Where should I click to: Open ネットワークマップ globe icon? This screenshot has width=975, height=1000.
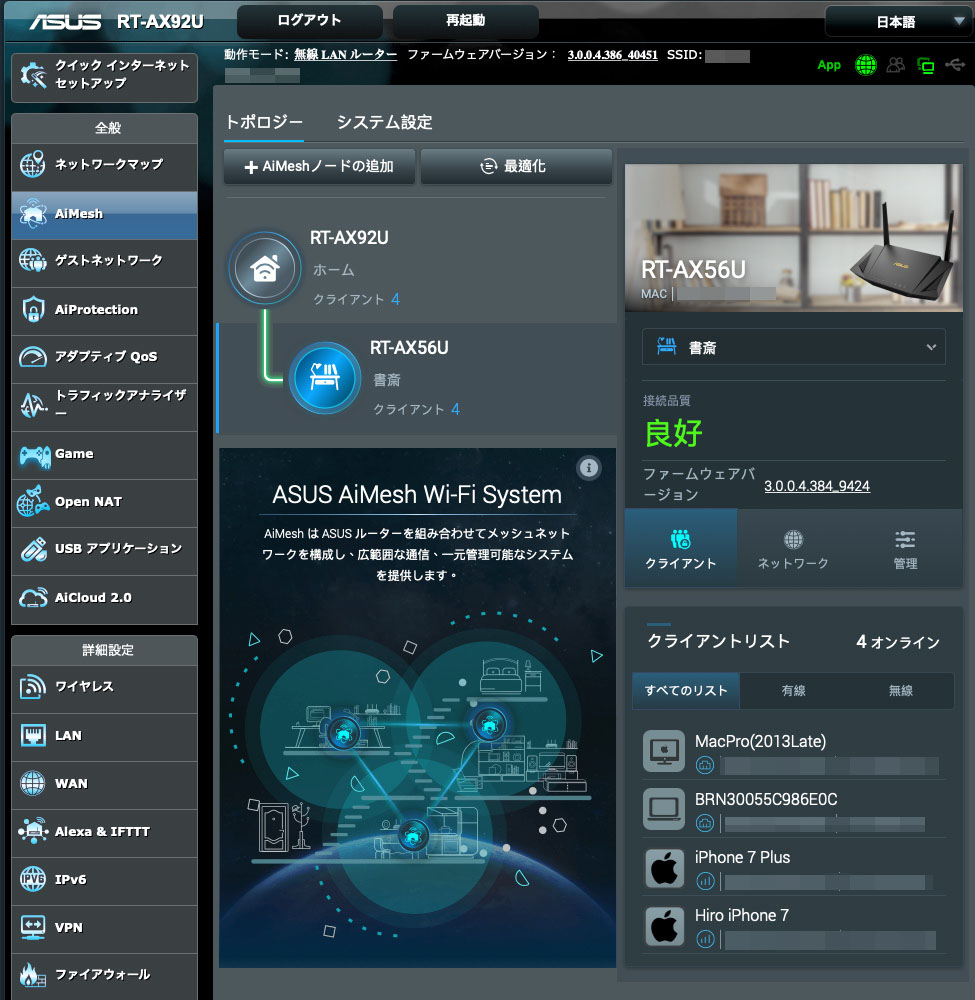click(x=33, y=165)
